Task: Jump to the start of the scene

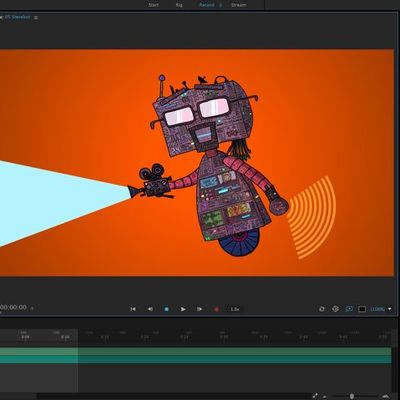Action: 133,309
